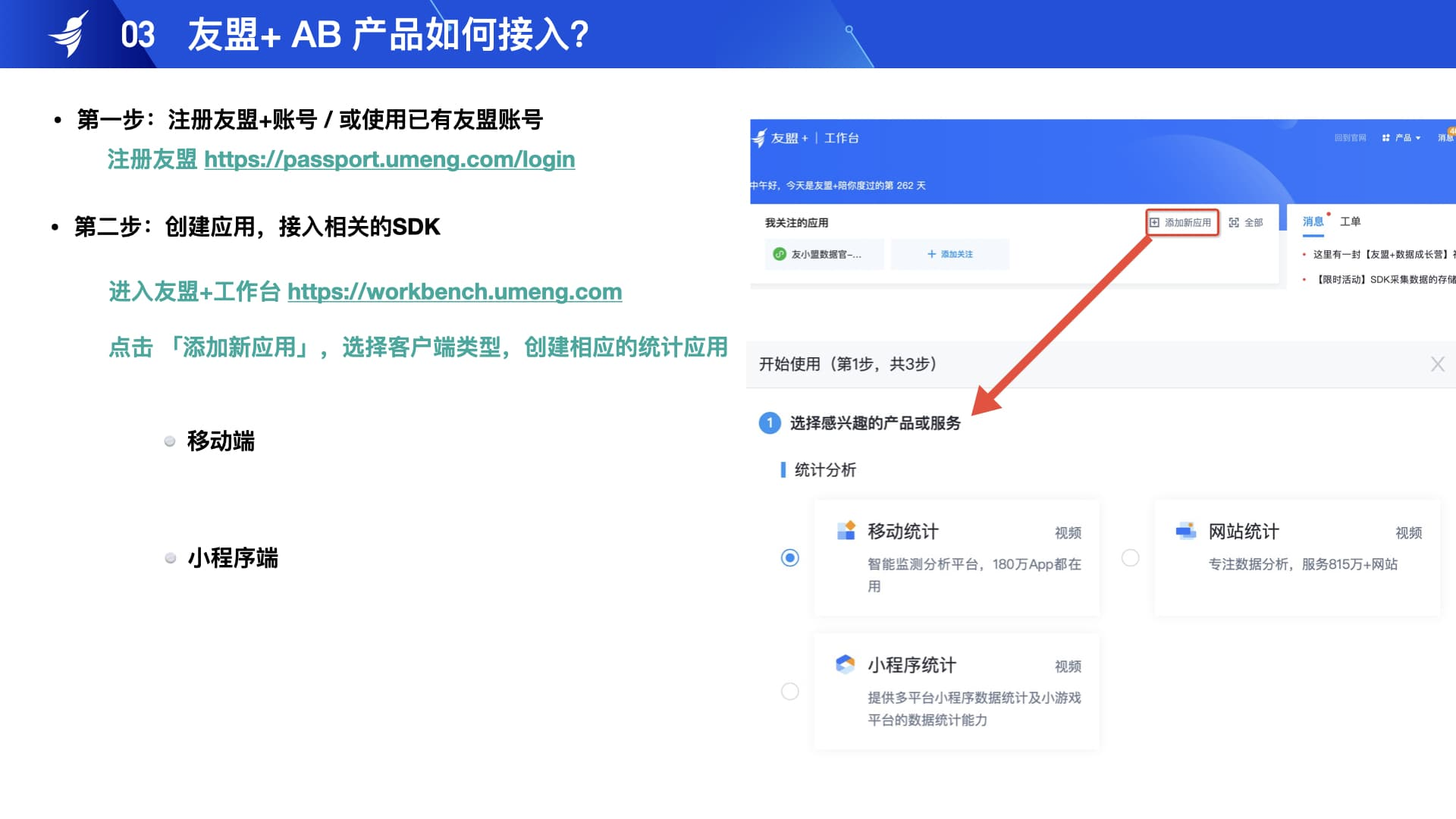This screenshot has width=1456, height=819.
Task: Open the 【限时活动】SDK采集数据 message
Action: (1384, 280)
